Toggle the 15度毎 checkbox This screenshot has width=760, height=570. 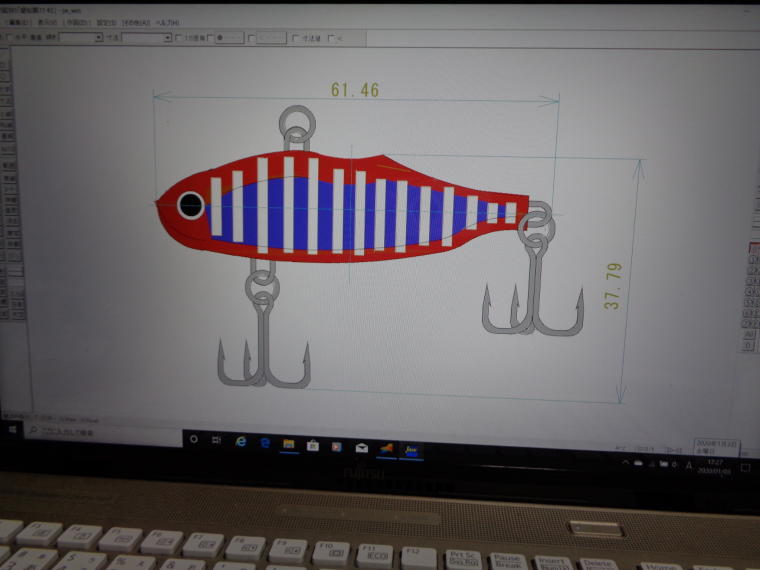(178, 38)
